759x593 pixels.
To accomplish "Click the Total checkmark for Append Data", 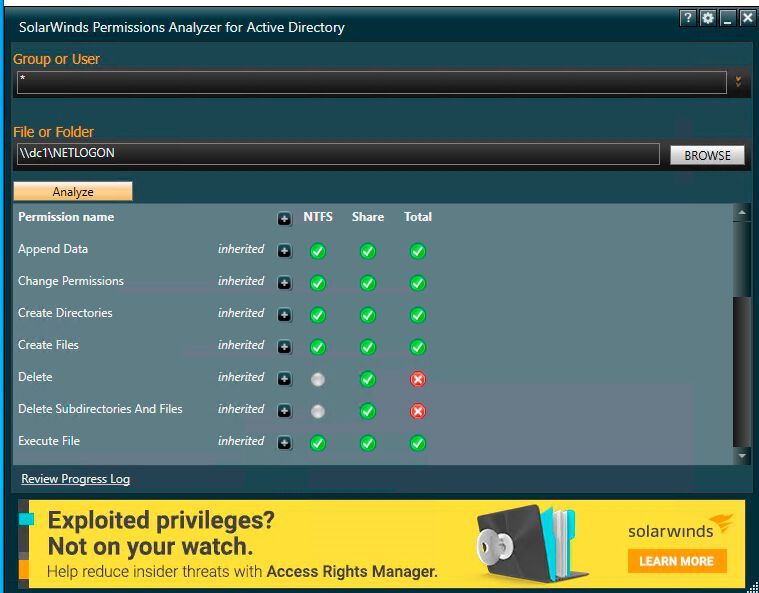I will click(418, 251).
